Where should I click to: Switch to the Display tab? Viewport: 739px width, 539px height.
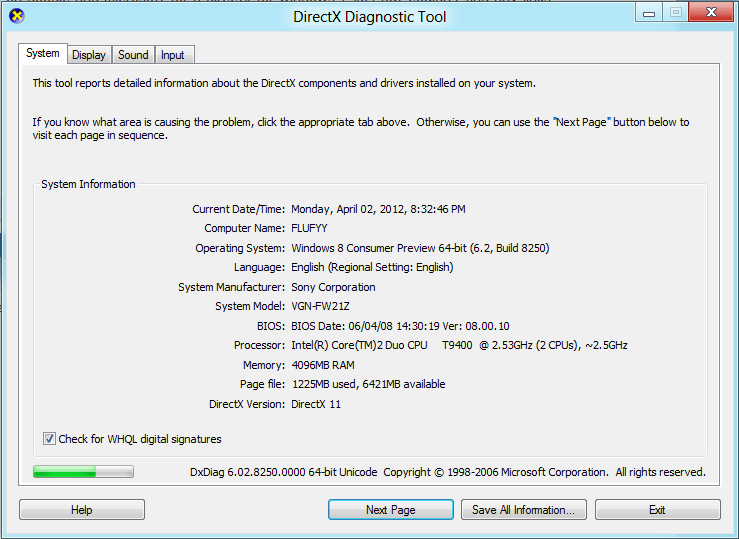point(89,55)
